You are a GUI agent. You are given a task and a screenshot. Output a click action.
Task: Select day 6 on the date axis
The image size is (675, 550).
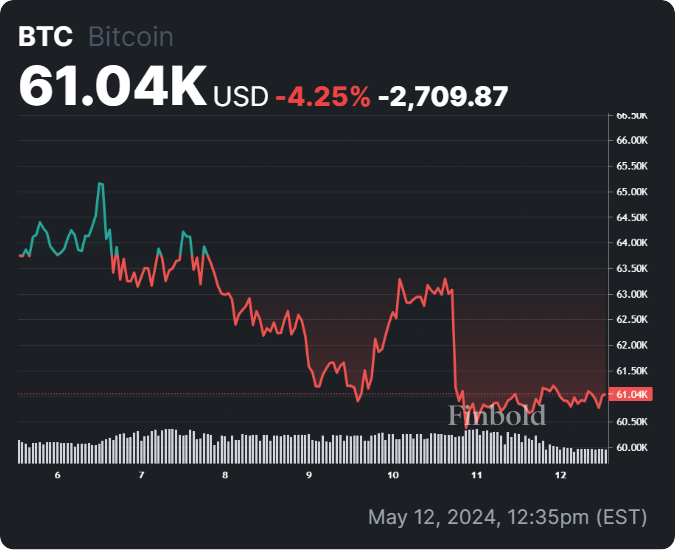(x=58, y=475)
